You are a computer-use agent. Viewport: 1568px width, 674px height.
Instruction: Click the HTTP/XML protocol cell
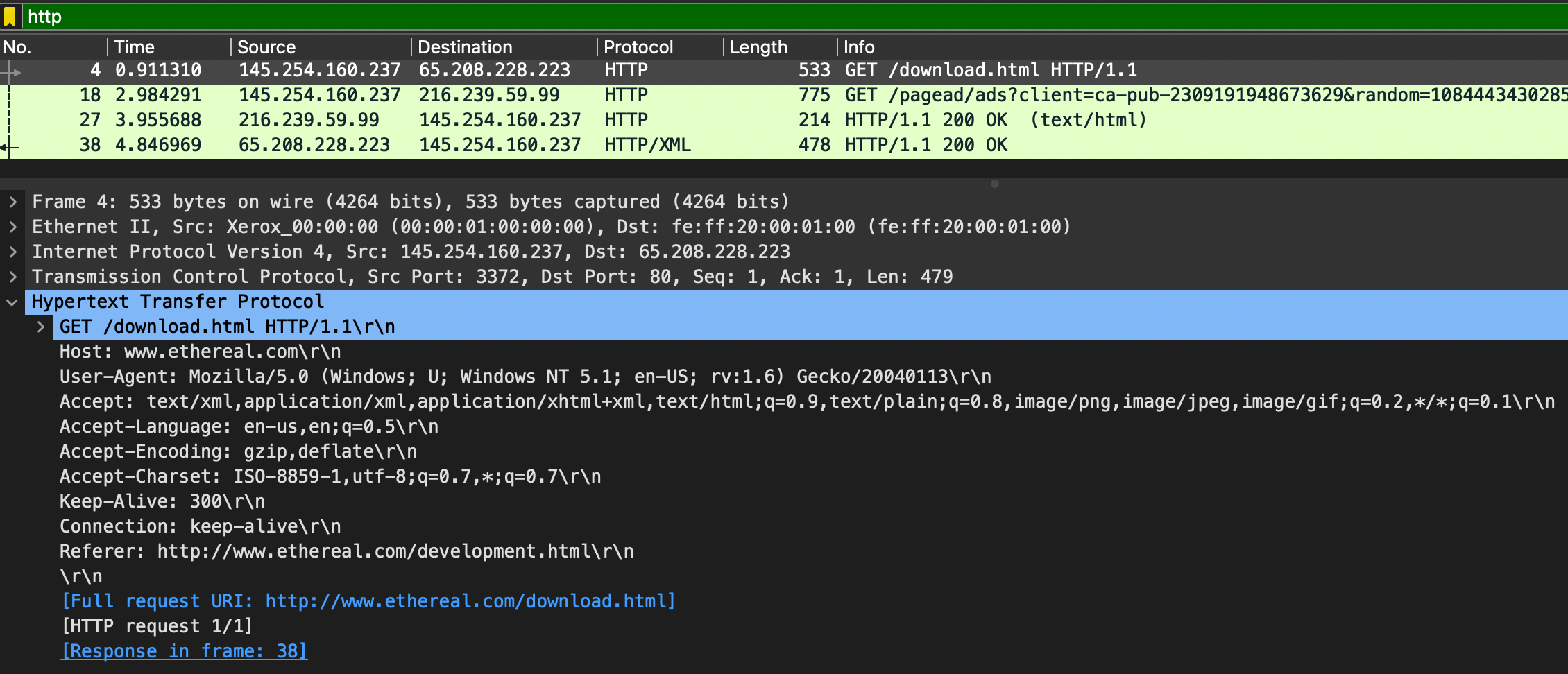(647, 145)
